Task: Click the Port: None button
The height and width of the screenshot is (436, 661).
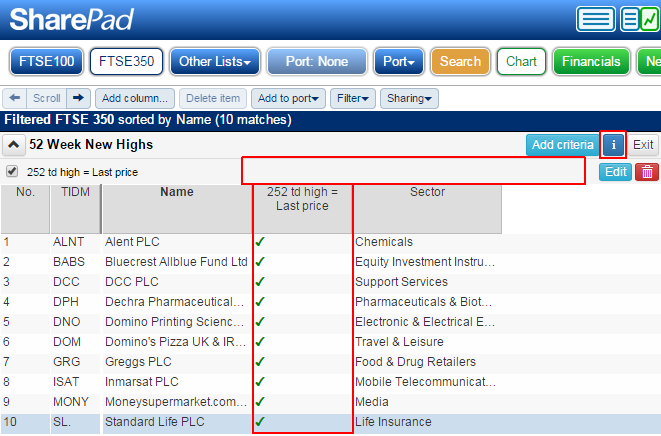Action: tap(317, 62)
